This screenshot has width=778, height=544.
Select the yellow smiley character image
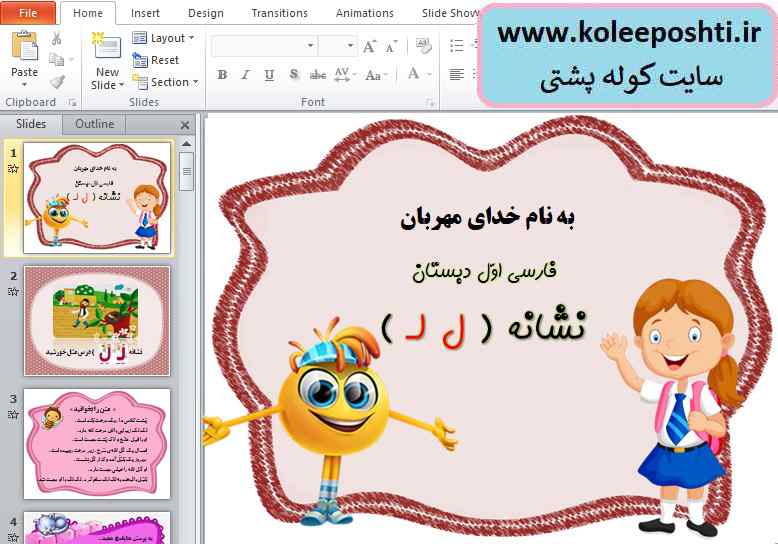click(329, 422)
